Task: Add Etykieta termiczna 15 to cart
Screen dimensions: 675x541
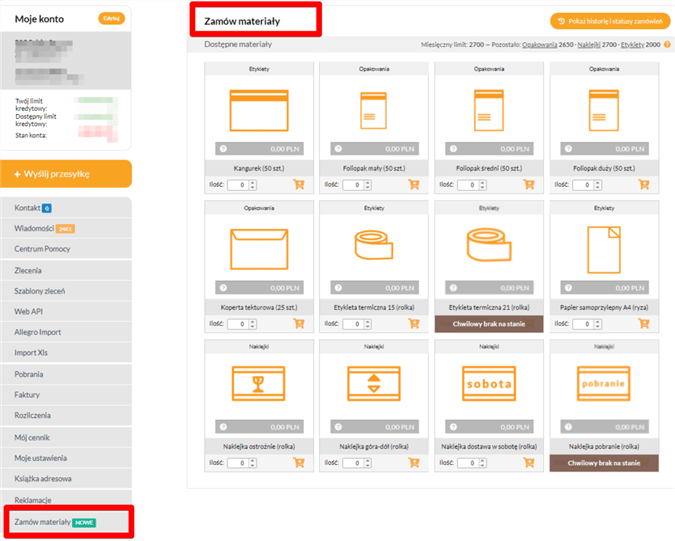Action: [415, 324]
